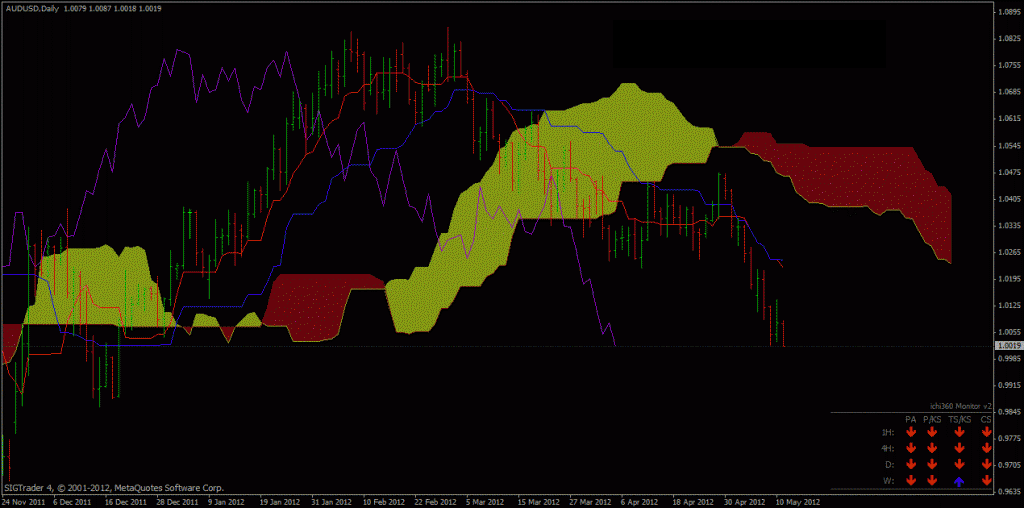
Task: Click the current price tag 1.0019
Action: pyautogui.click(x=1008, y=346)
